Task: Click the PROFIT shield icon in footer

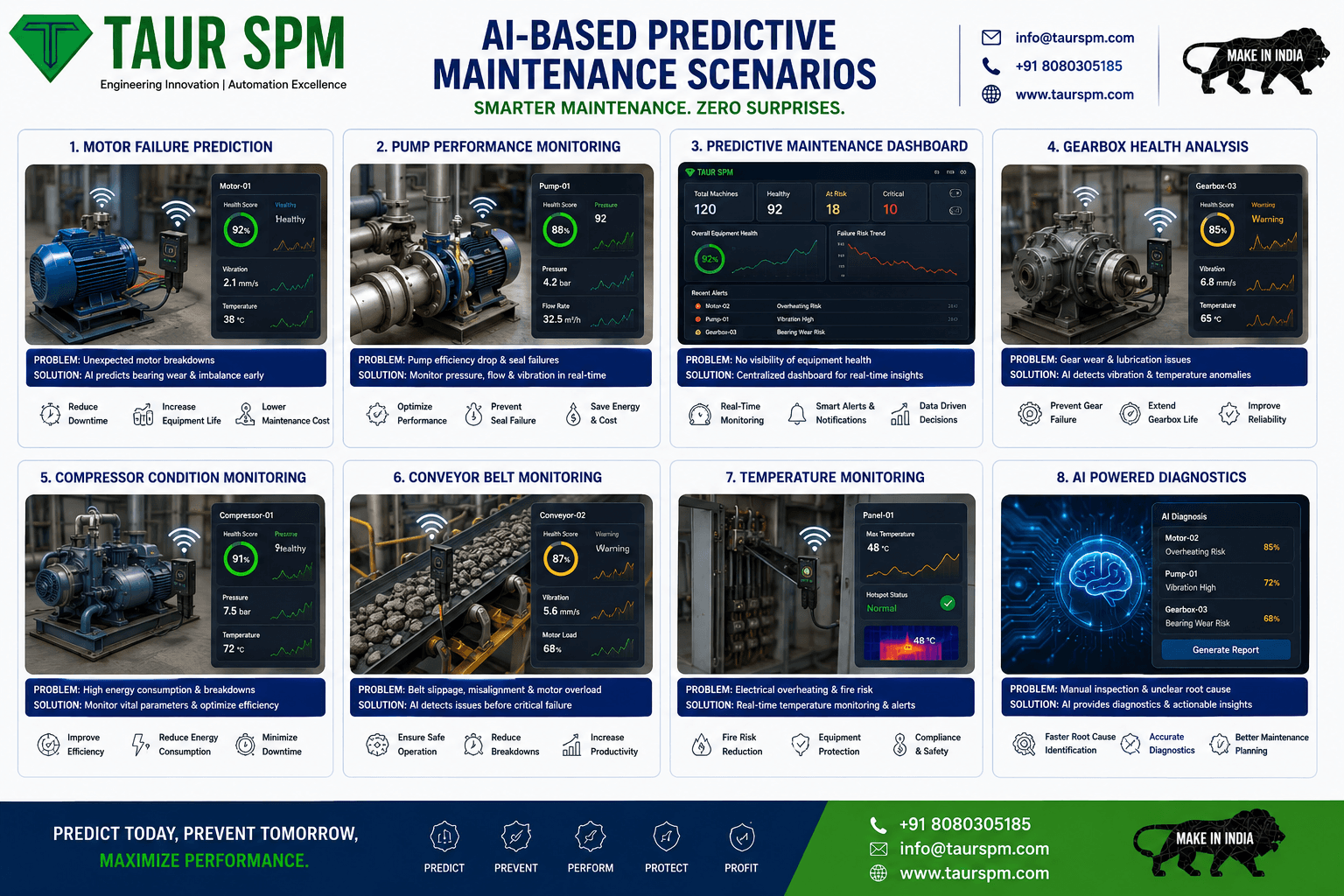Action: 742,837
